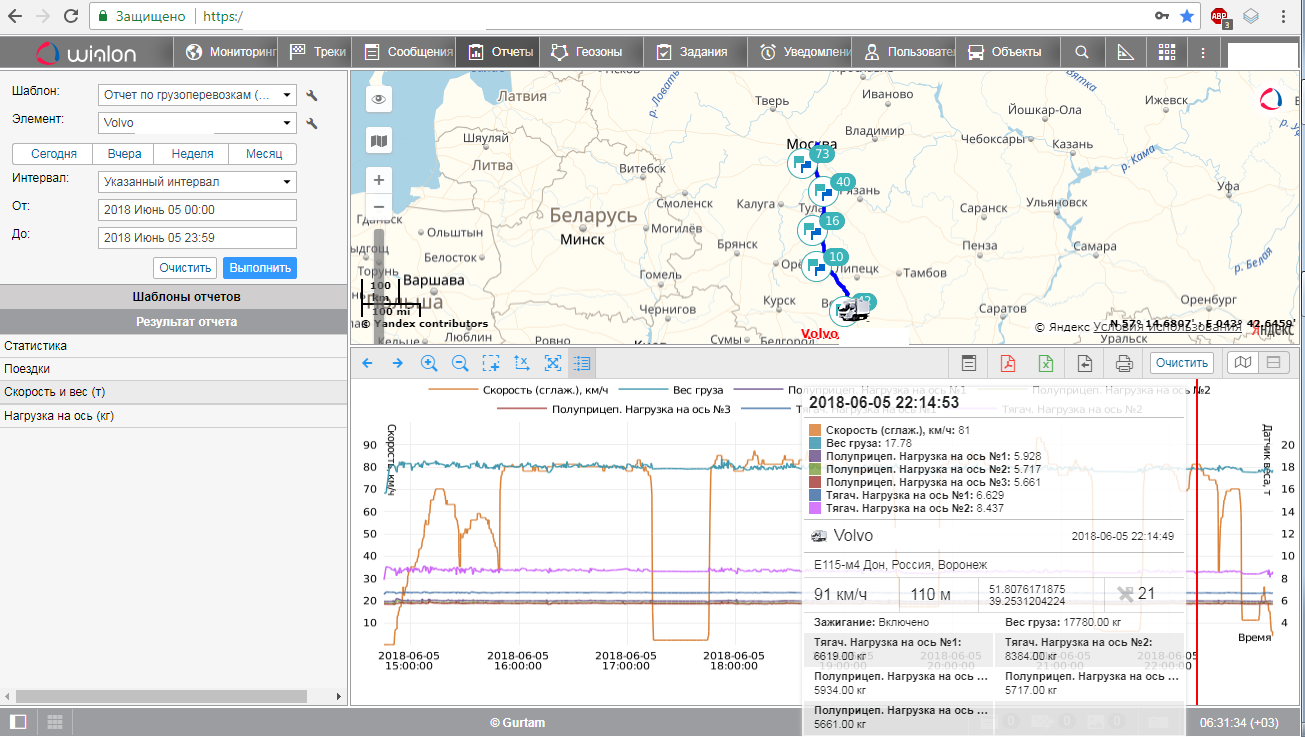Click the search icon in top bar
The image size is (1305, 737).
coord(1081,52)
